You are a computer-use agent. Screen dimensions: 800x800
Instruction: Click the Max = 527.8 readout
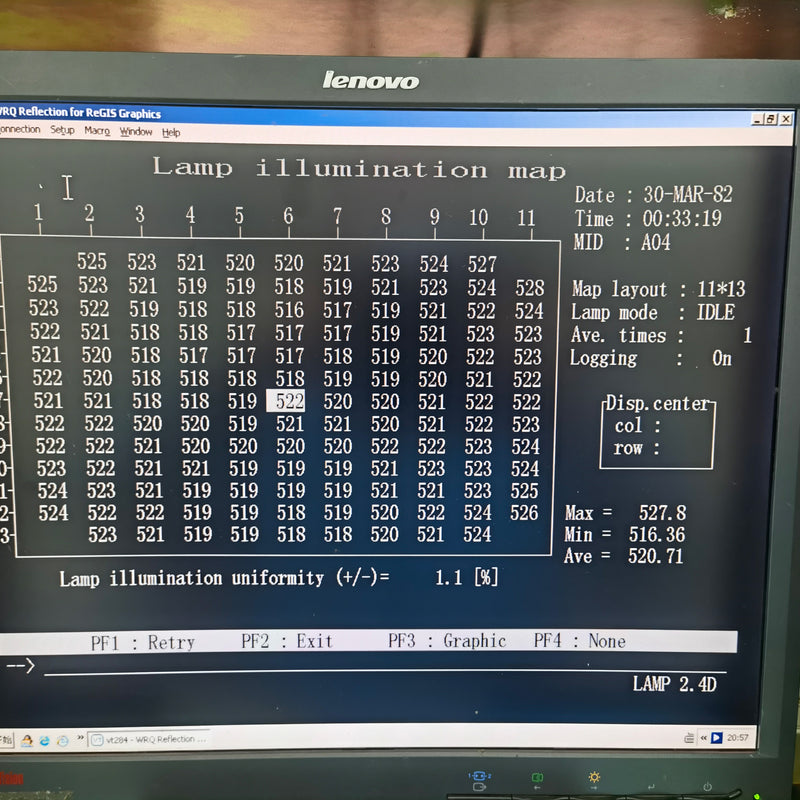pyautogui.click(x=626, y=512)
